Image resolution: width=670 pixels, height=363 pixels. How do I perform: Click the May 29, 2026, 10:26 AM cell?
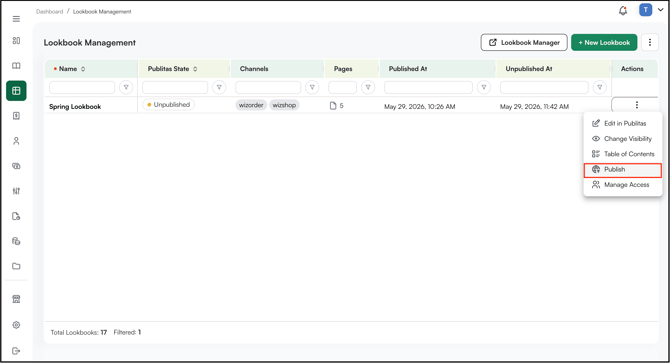point(420,106)
